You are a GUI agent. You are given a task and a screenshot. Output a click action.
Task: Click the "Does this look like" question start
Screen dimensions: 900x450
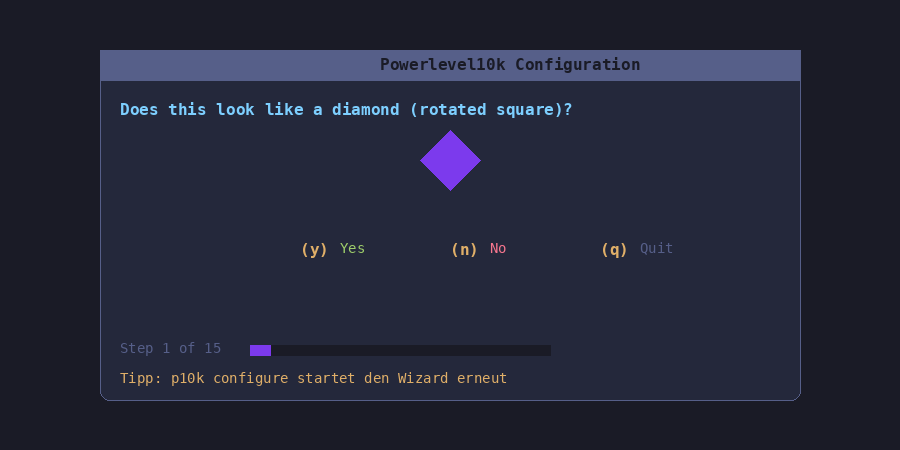click(190, 110)
